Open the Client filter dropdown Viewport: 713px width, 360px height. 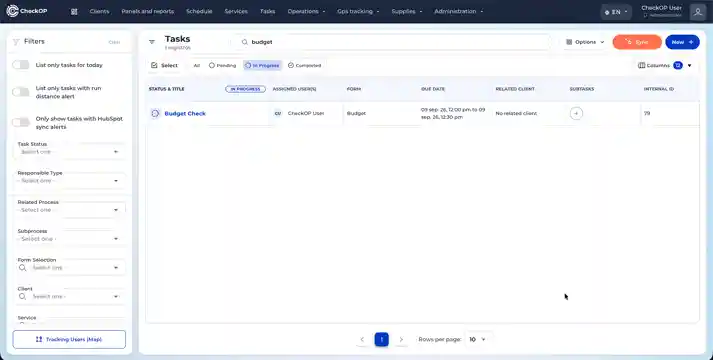click(x=70, y=296)
